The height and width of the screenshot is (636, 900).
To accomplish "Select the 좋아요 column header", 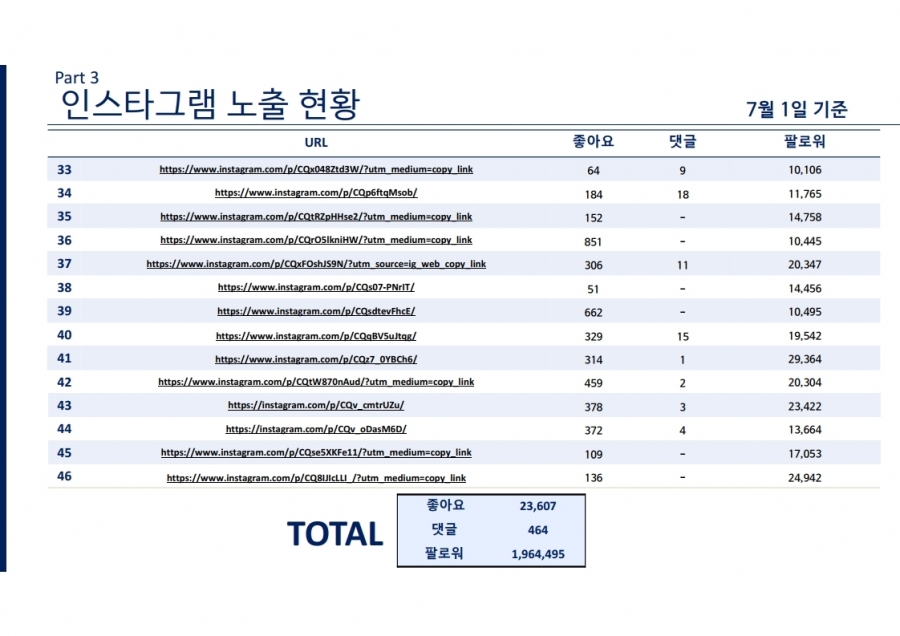I will (x=591, y=142).
